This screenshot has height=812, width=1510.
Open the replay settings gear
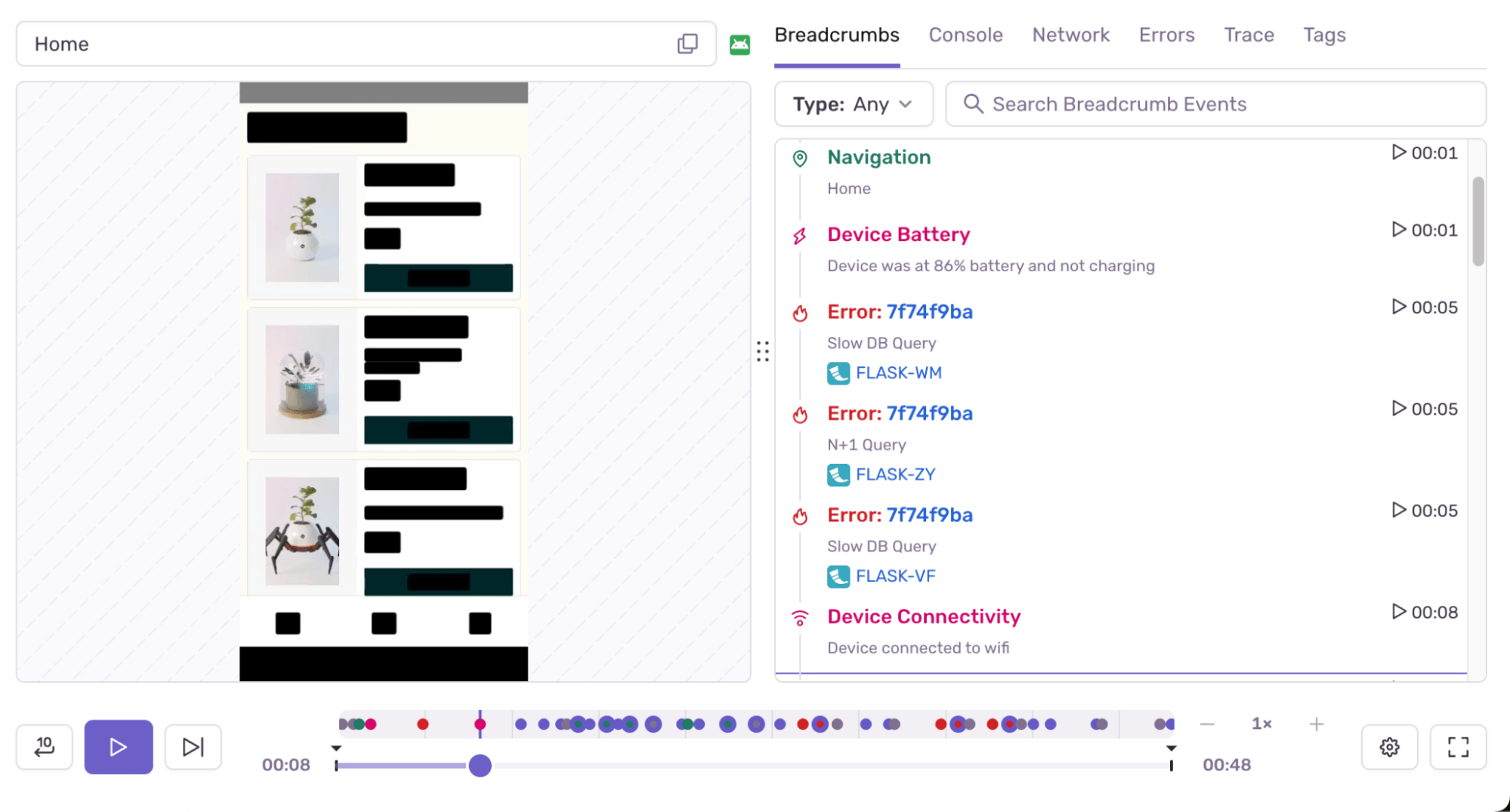coord(1389,747)
